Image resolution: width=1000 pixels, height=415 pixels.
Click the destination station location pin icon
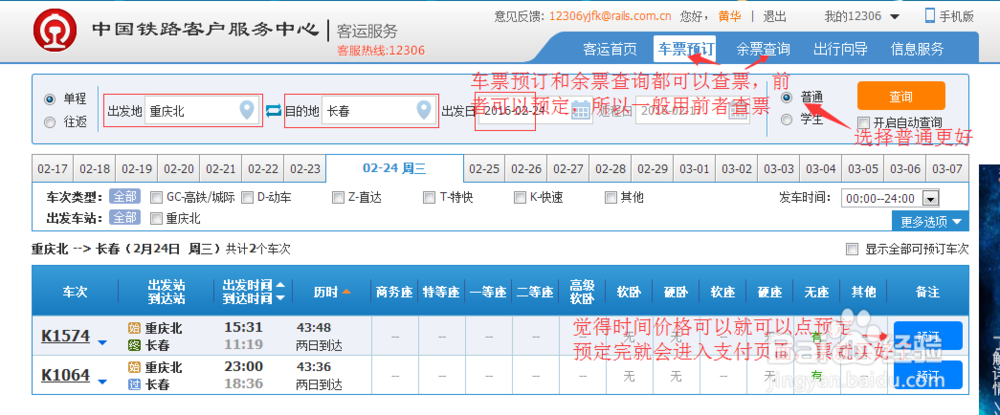(x=423, y=110)
